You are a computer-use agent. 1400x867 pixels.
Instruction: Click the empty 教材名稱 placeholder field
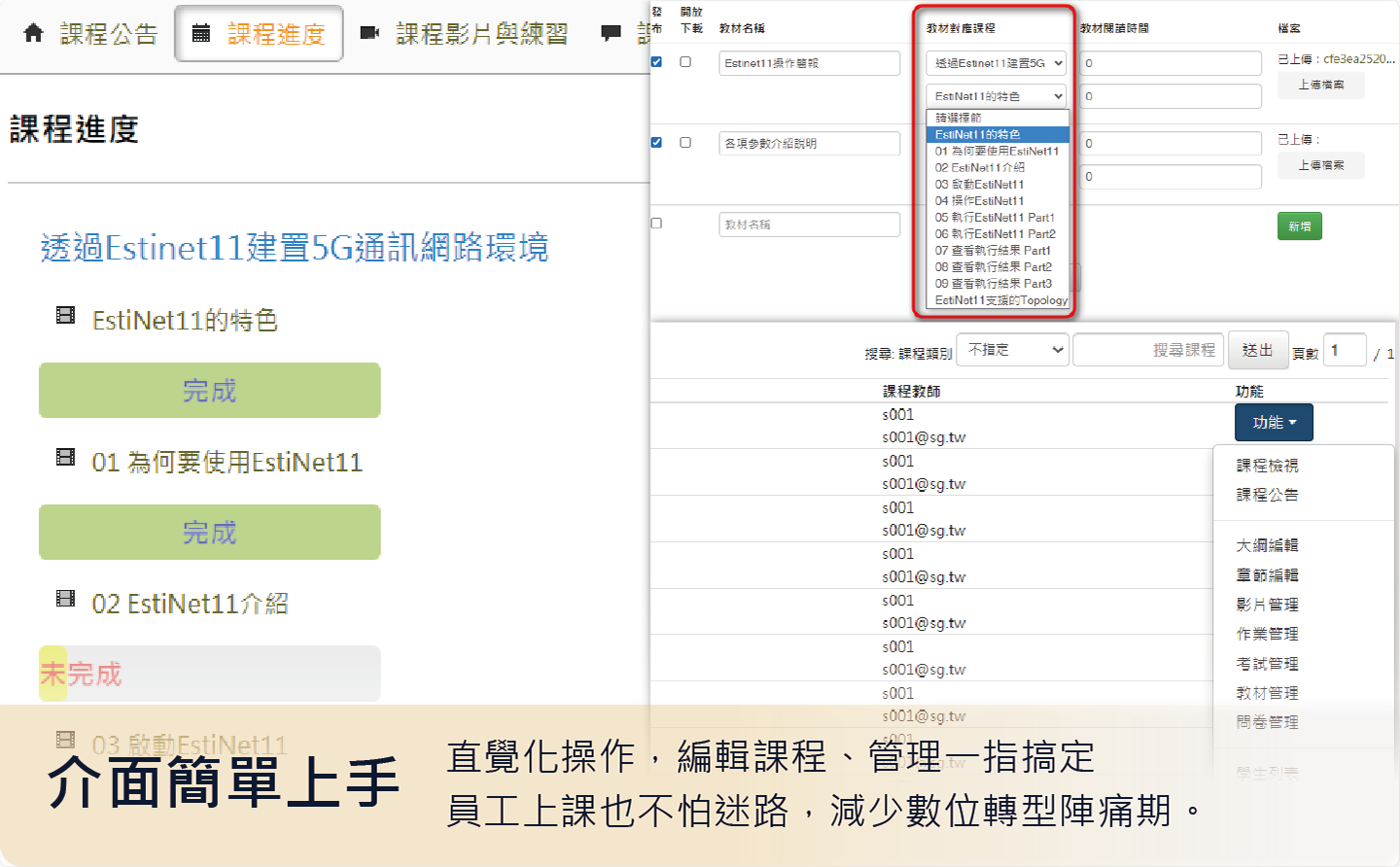pyautogui.click(x=810, y=225)
